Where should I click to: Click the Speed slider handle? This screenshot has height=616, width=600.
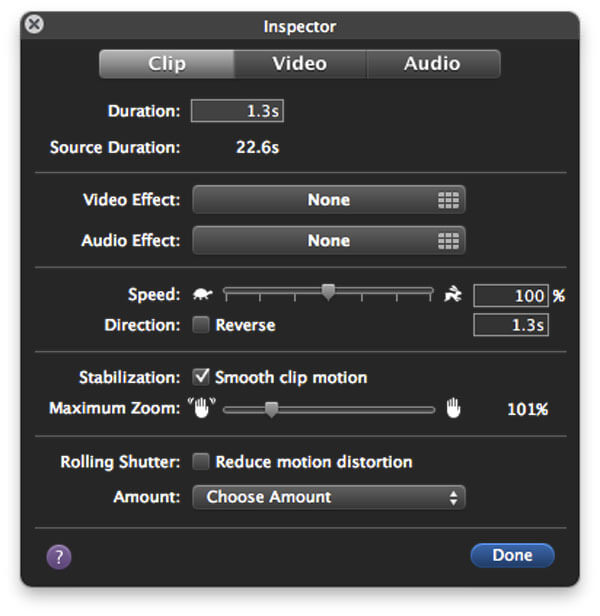pos(328,292)
